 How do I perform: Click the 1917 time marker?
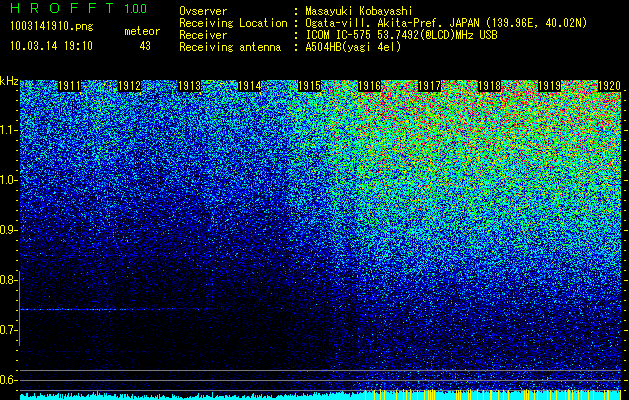click(x=430, y=86)
